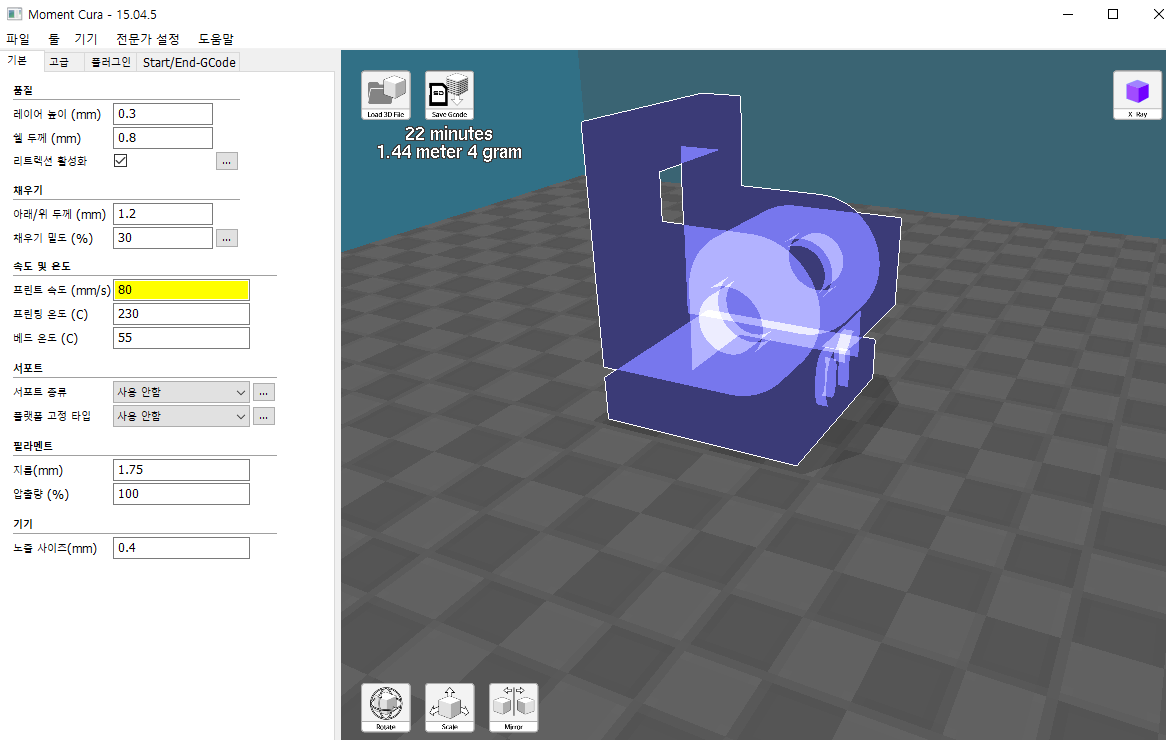Screen dimensions: 1166x740
Task: Click the '22 minutes' print time text
Action: (x=448, y=134)
